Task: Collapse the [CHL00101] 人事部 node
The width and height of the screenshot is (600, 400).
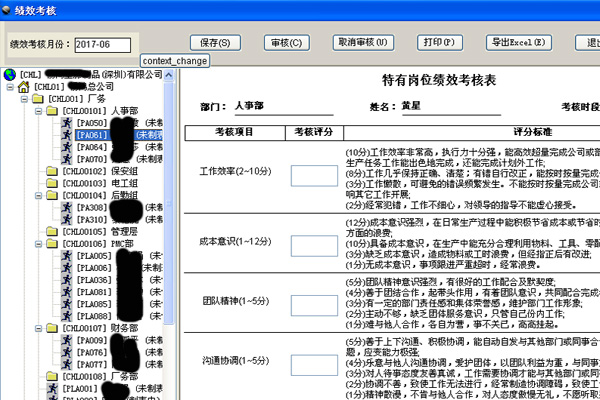Action: [39, 111]
